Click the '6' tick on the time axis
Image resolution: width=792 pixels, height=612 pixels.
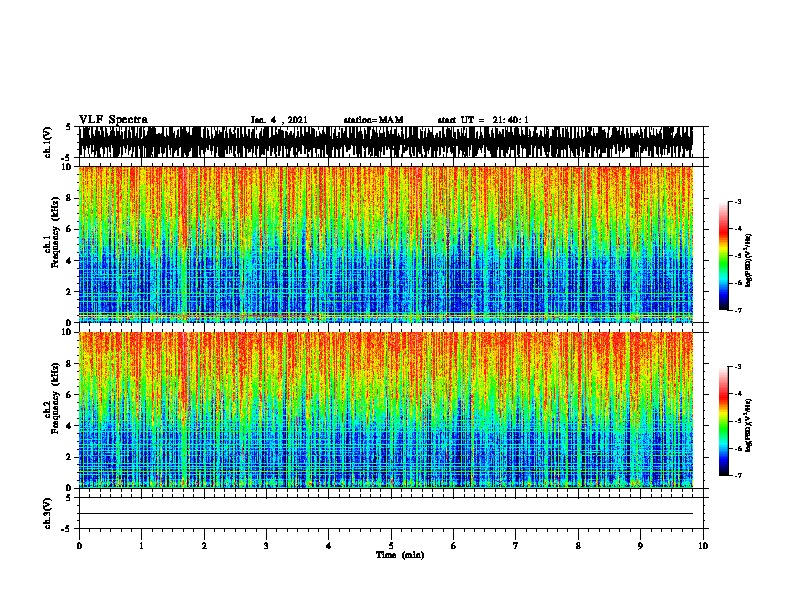point(454,546)
